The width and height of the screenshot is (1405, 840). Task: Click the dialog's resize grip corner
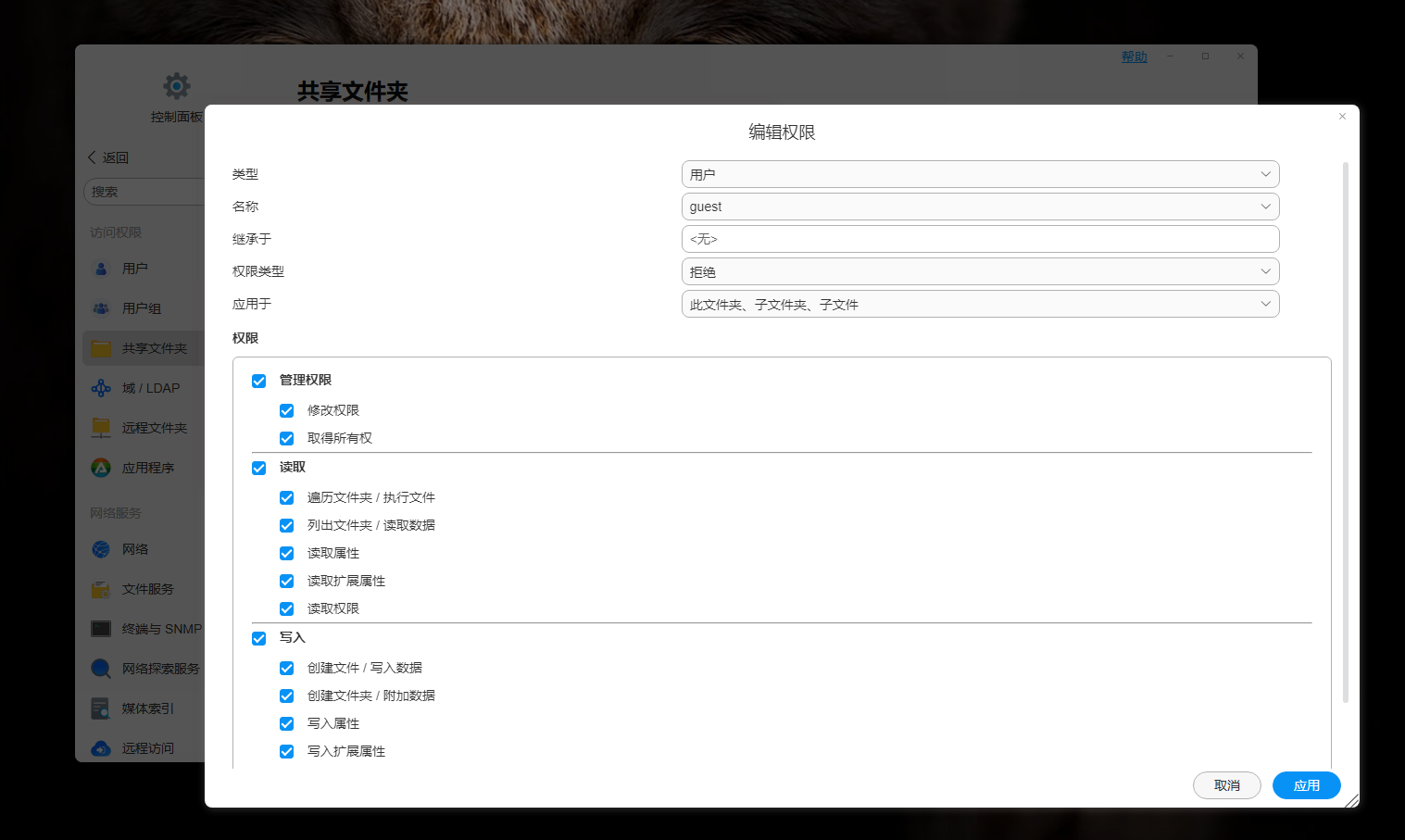point(1351,800)
